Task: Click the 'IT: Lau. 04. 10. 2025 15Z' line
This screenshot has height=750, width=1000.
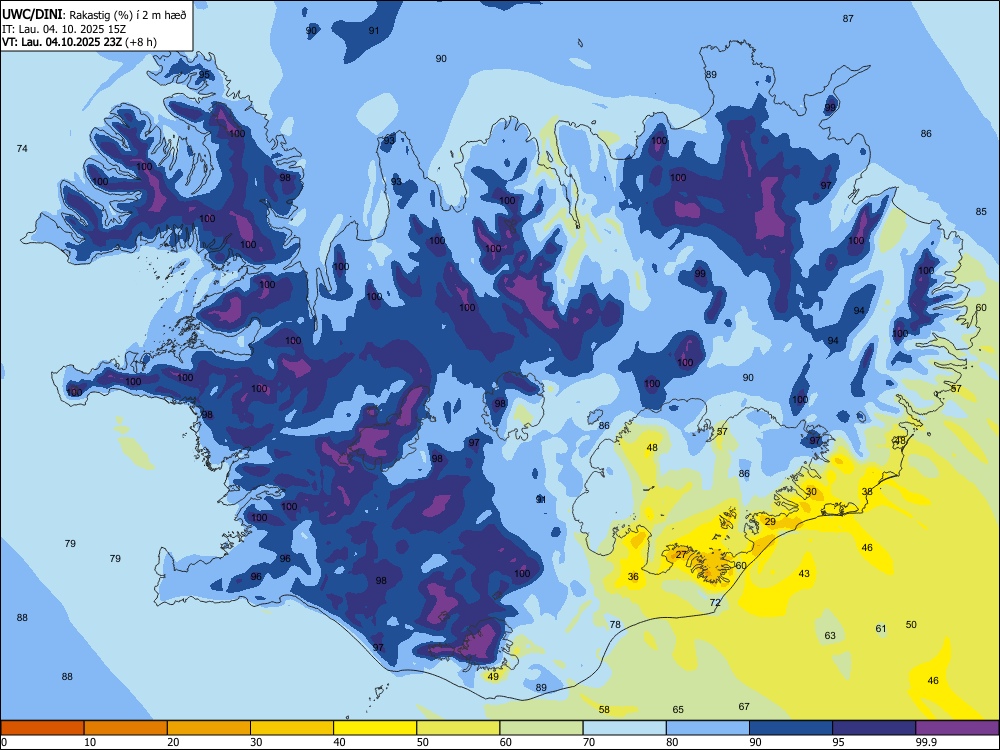Action: (64, 29)
